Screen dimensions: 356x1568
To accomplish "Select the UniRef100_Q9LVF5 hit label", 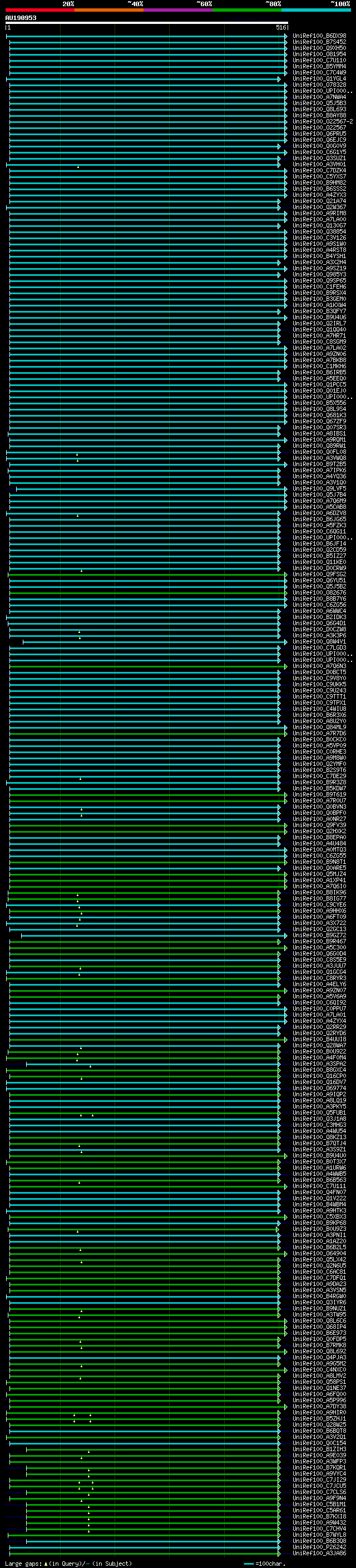I will coord(319,489).
